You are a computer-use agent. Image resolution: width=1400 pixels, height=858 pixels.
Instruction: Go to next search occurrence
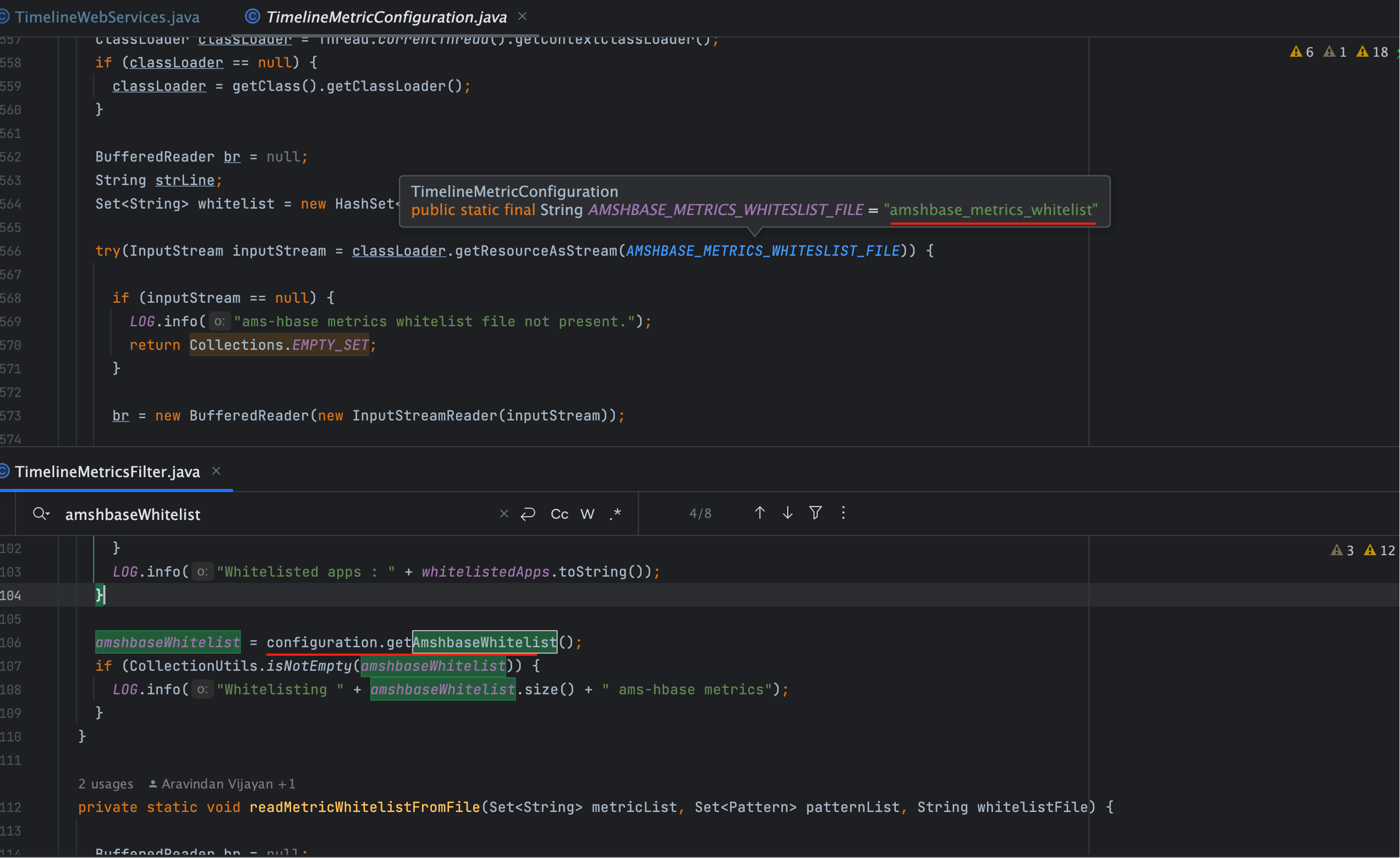tap(788, 514)
